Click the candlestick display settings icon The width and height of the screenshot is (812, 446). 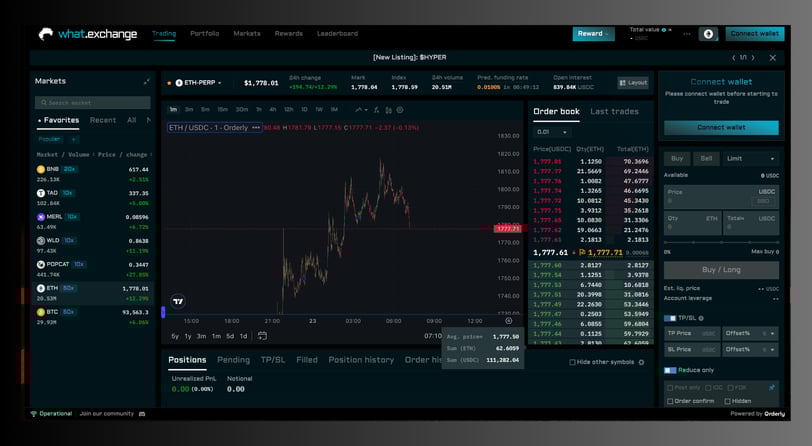(x=388, y=110)
